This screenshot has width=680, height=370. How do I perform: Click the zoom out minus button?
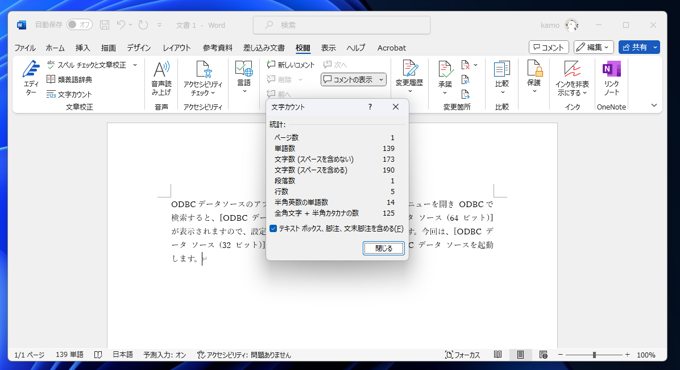click(560, 355)
